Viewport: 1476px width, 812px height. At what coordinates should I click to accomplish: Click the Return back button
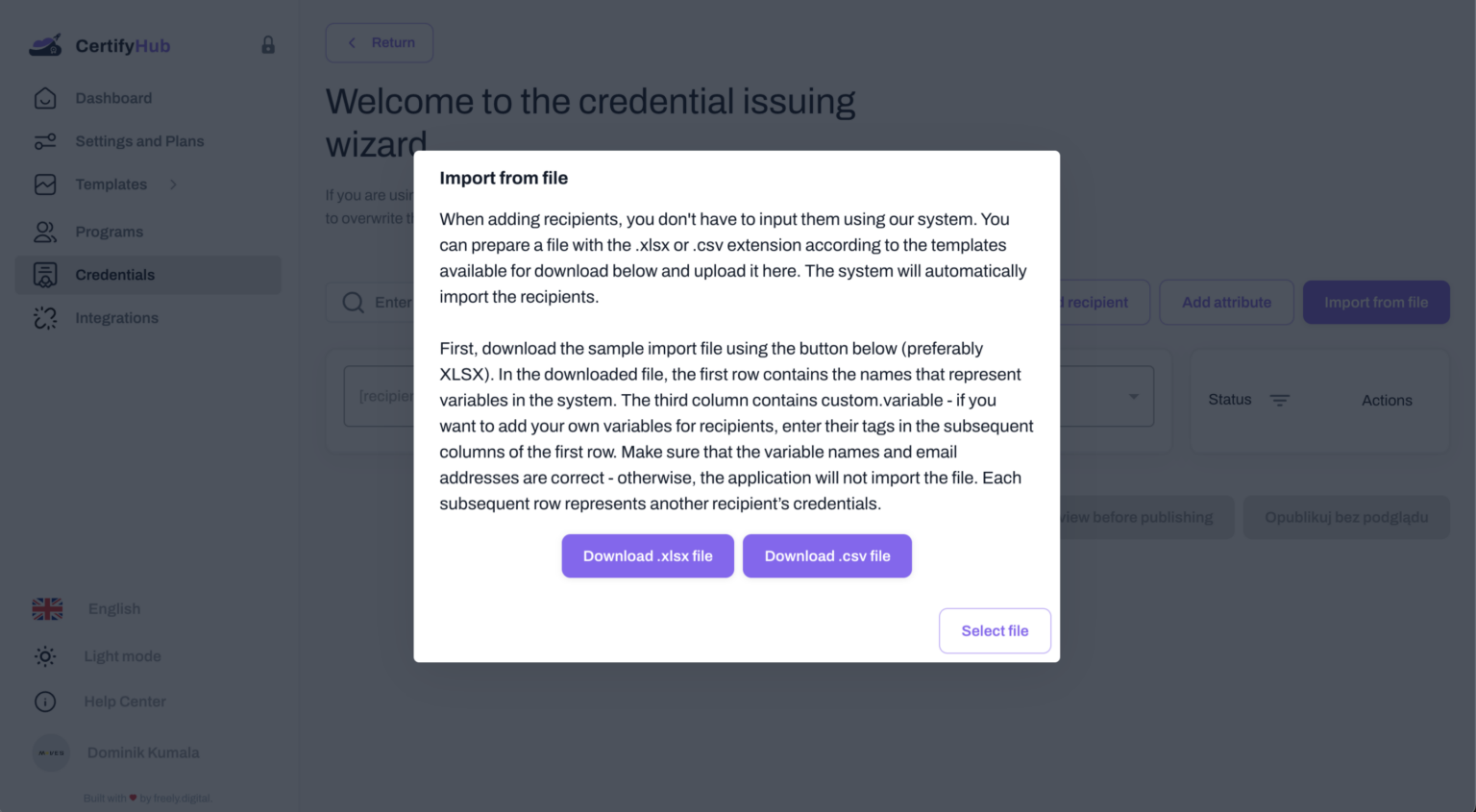point(380,43)
